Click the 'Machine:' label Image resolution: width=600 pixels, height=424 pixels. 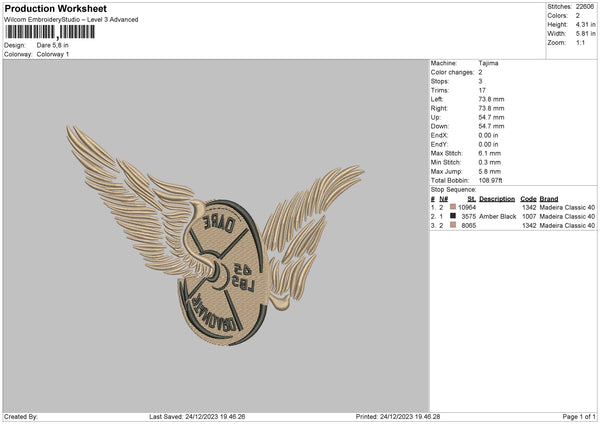click(443, 63)
